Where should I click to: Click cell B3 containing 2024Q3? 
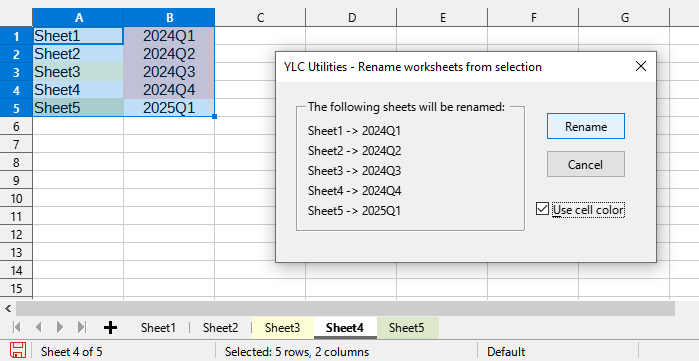[169, 72]
